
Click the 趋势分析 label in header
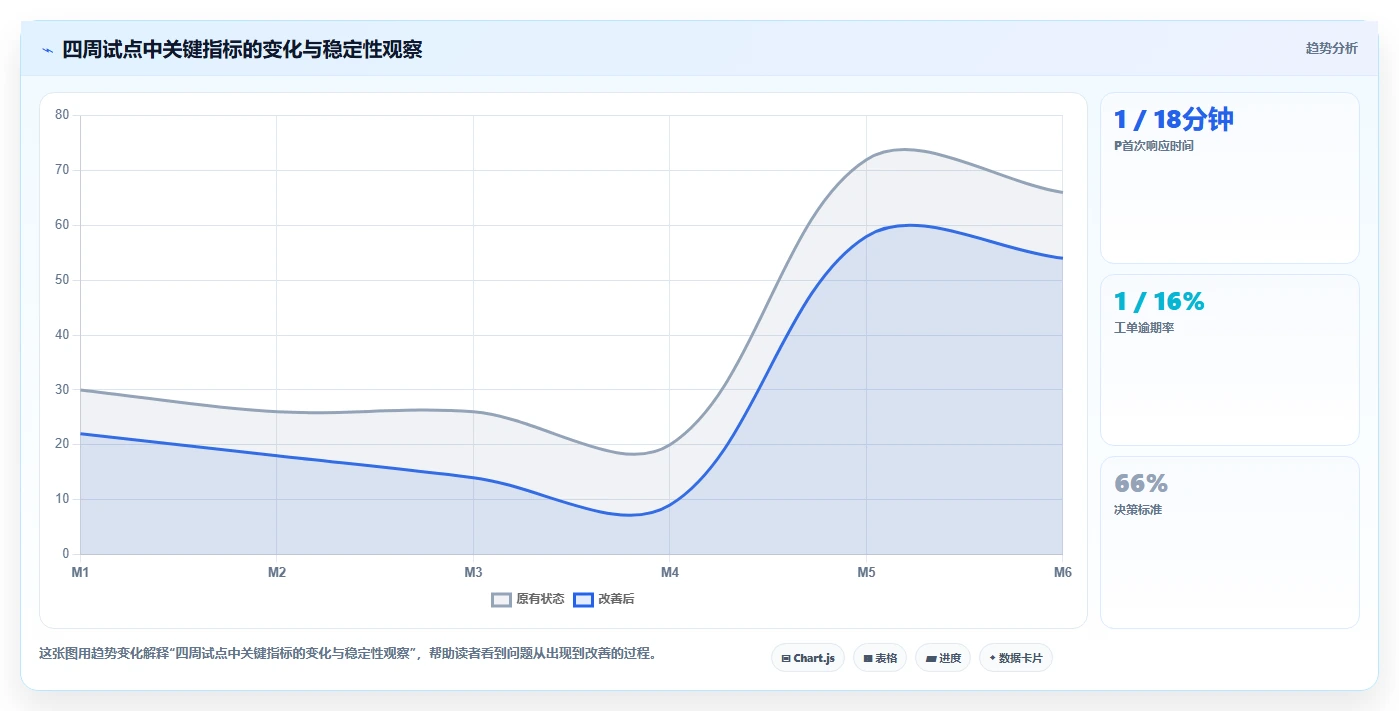point(1332,48)
